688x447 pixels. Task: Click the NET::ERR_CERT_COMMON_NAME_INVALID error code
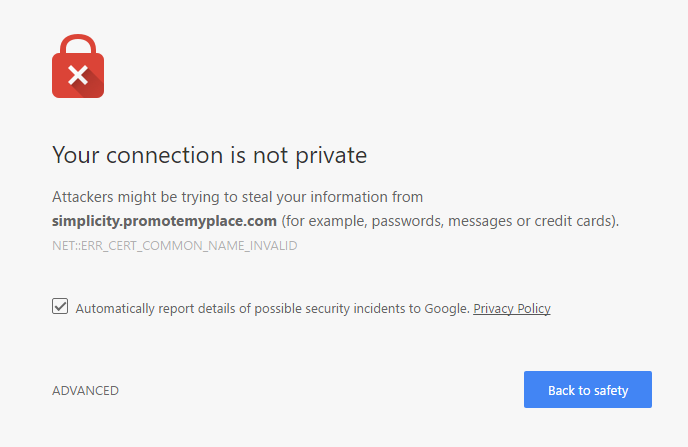point(175,245)
